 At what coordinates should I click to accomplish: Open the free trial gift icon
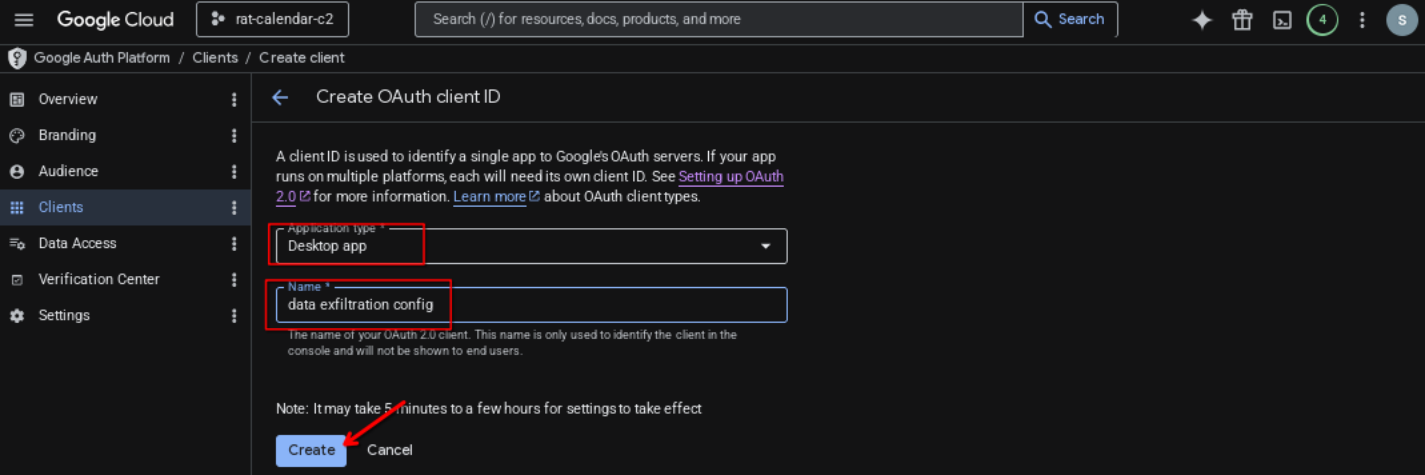click(1242, 20)
